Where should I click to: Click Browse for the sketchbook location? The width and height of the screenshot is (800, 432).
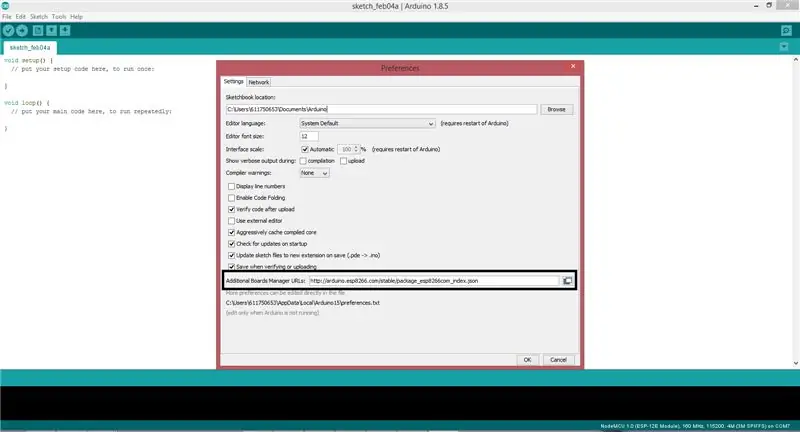(556, 109)
